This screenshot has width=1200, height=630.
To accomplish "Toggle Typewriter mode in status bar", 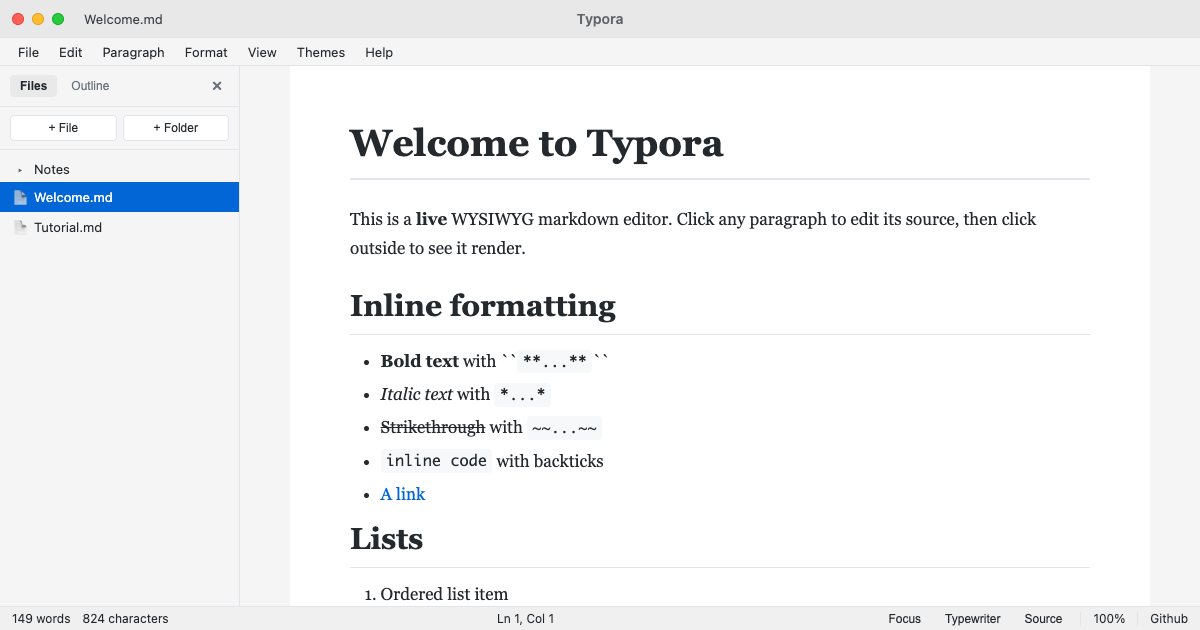I will [x=973, y=619].
